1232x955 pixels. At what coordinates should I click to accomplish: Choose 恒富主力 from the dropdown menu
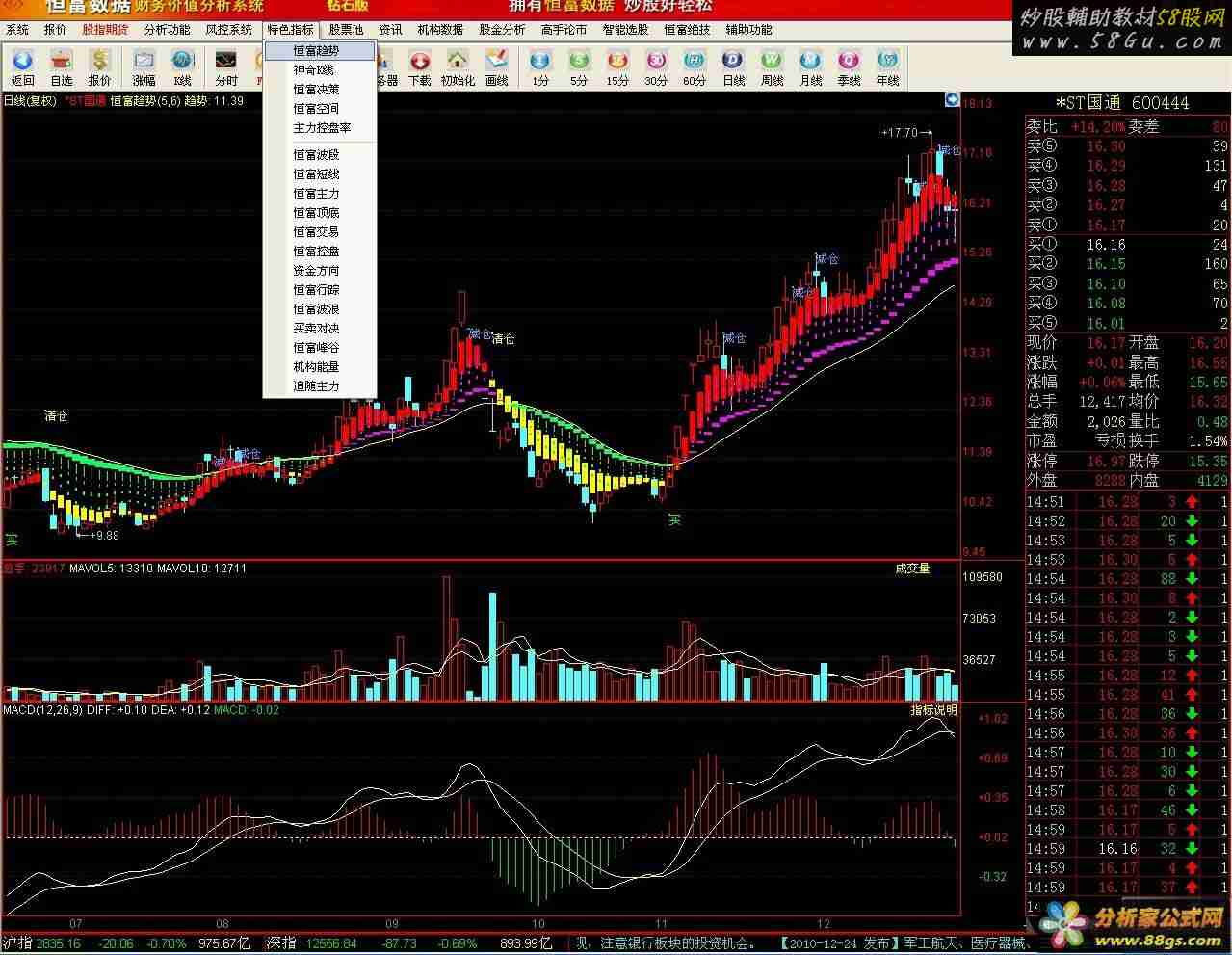pyautogui.click(x=320, y=194)
